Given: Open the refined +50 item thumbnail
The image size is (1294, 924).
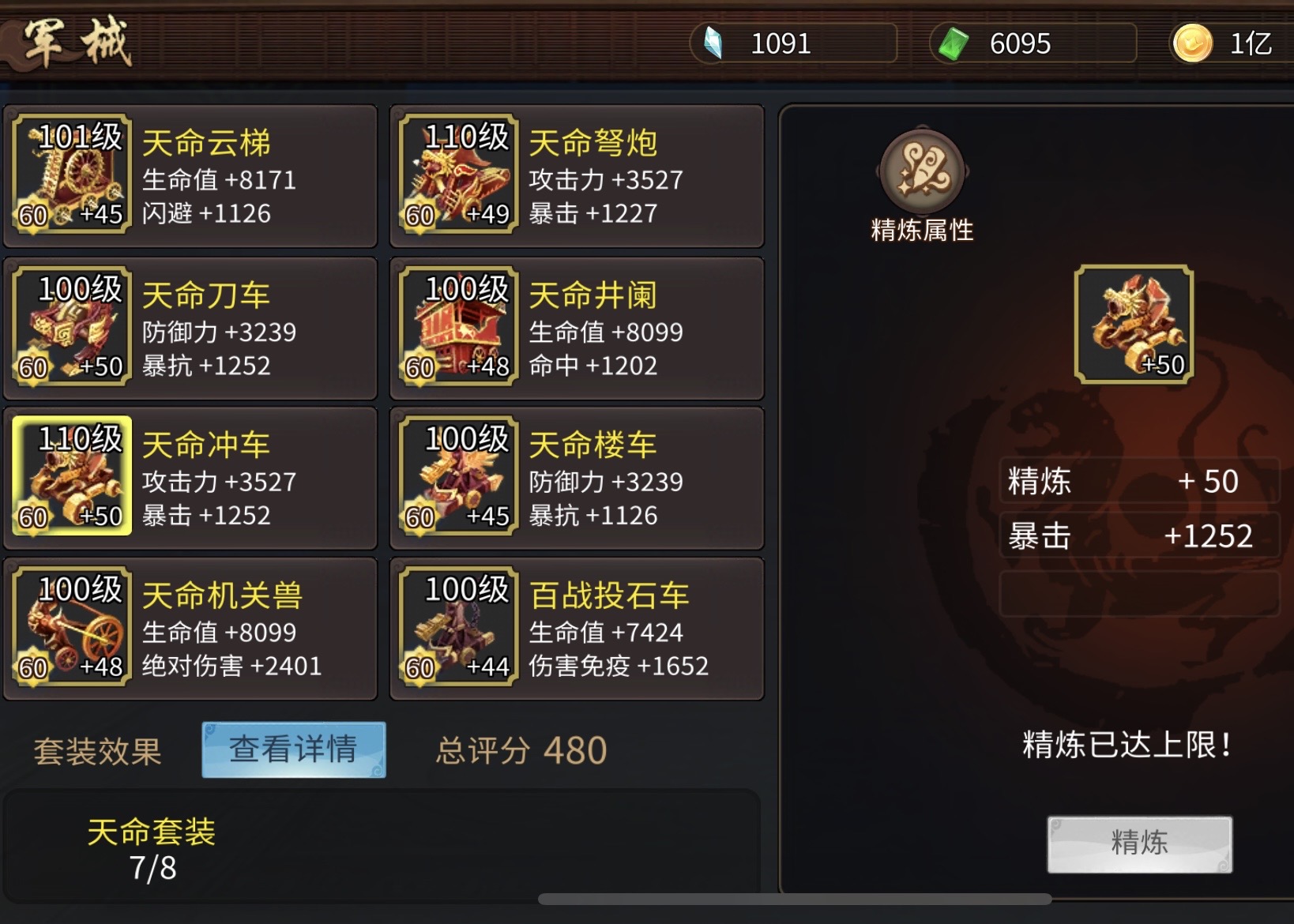Looking at the screenshot, I should [x=1134, y=325].
